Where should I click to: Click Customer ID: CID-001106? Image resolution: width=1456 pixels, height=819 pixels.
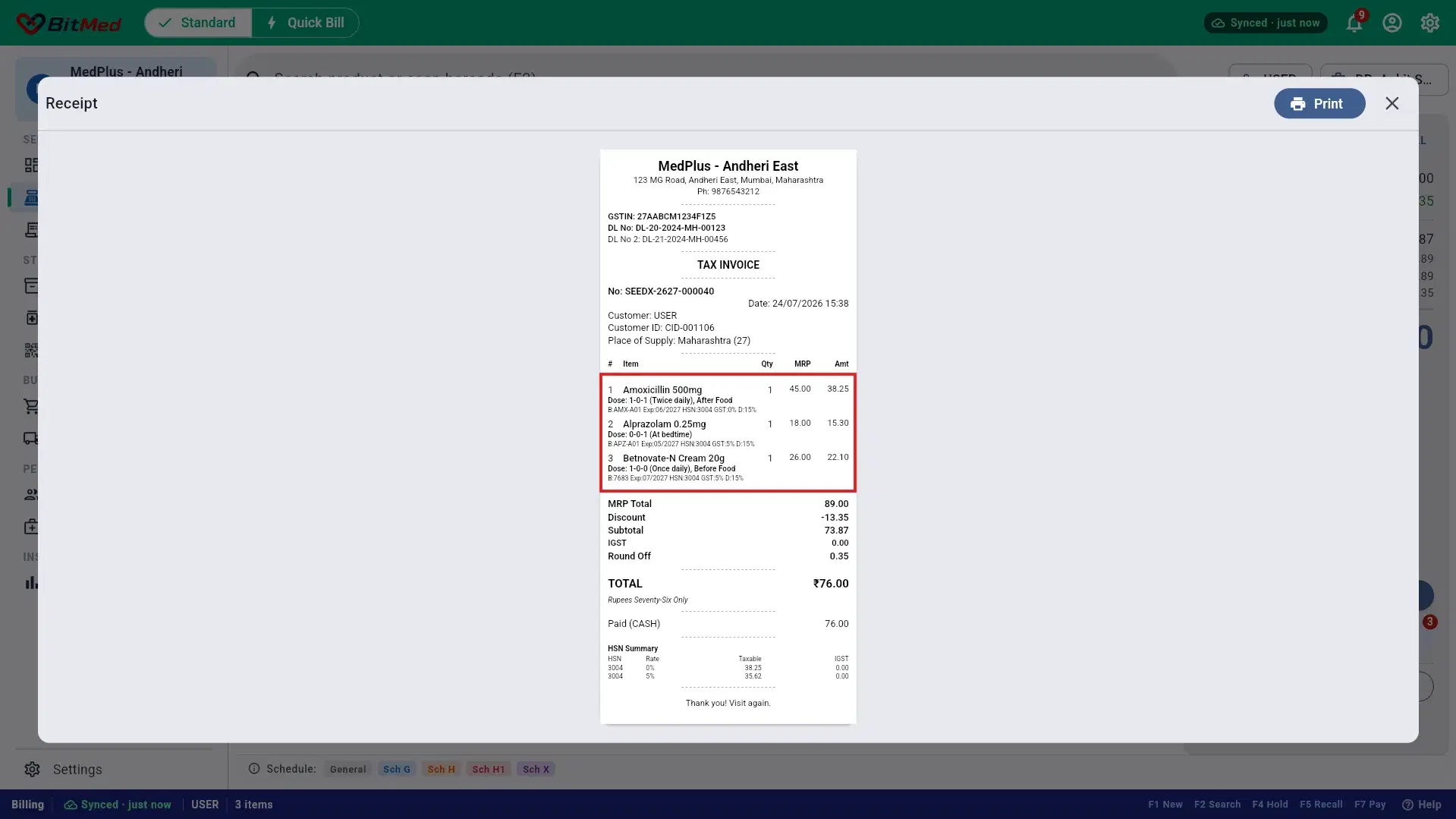click(x=661, y=328)
